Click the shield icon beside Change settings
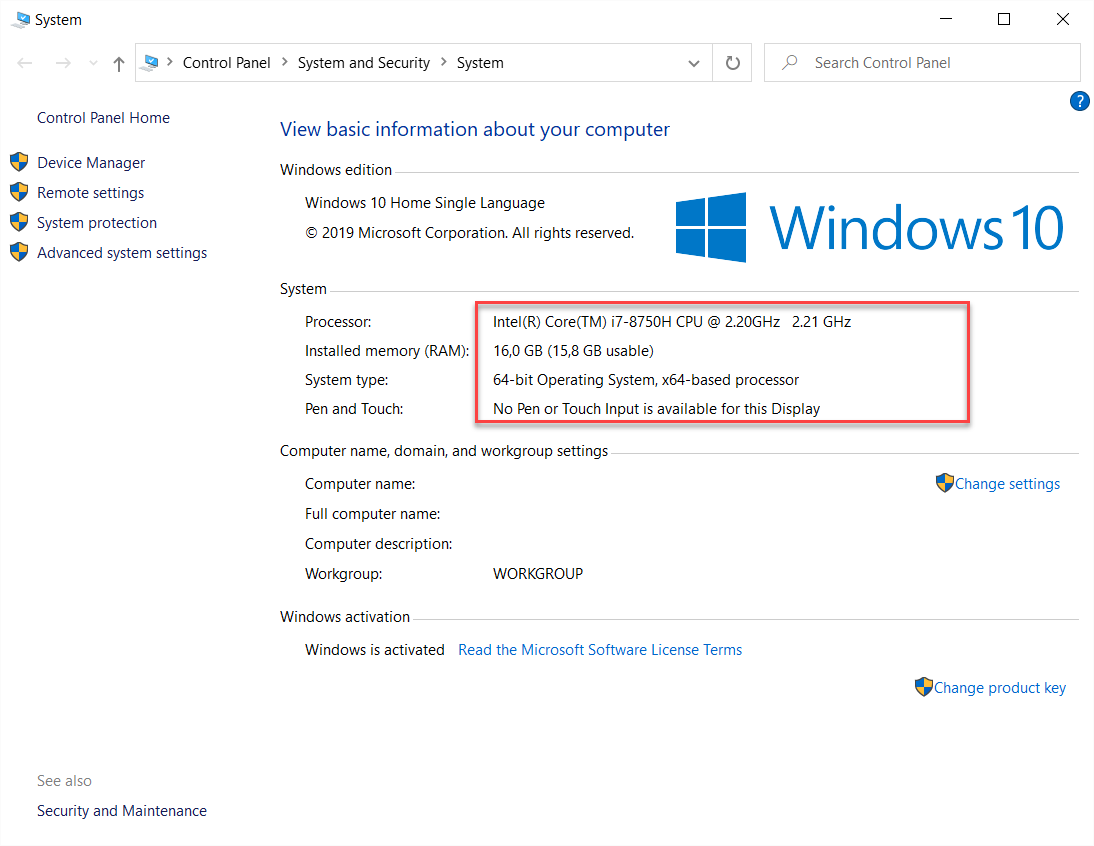1094x846 pixels. [x=945, y=483]
